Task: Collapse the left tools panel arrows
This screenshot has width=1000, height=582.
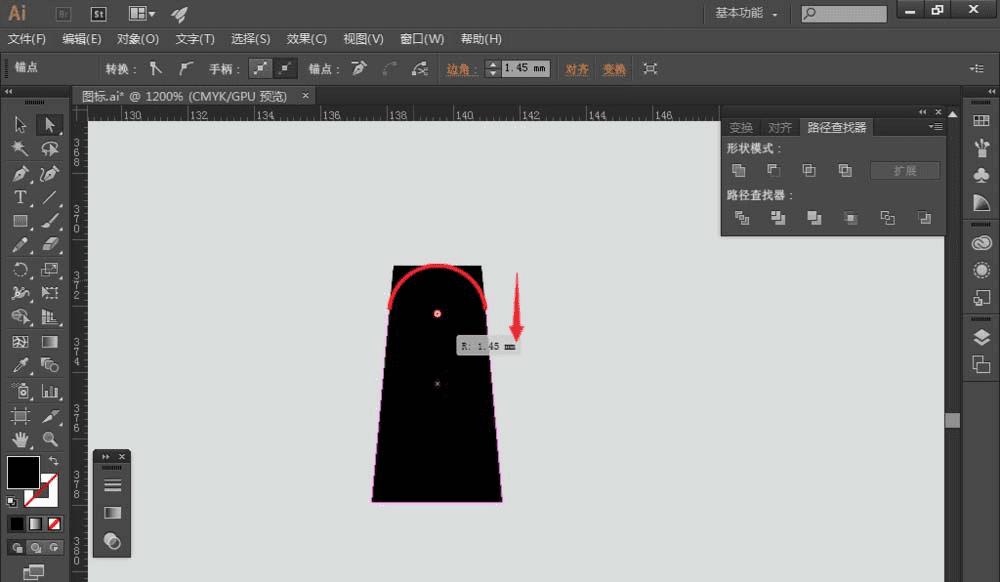Action: (x=8, y=91)
